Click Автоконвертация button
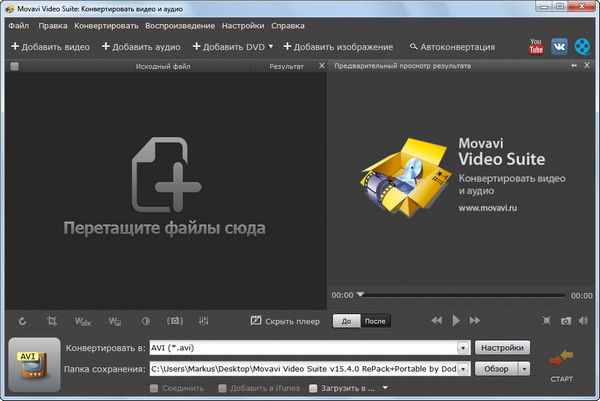 (x=452, y=47)
